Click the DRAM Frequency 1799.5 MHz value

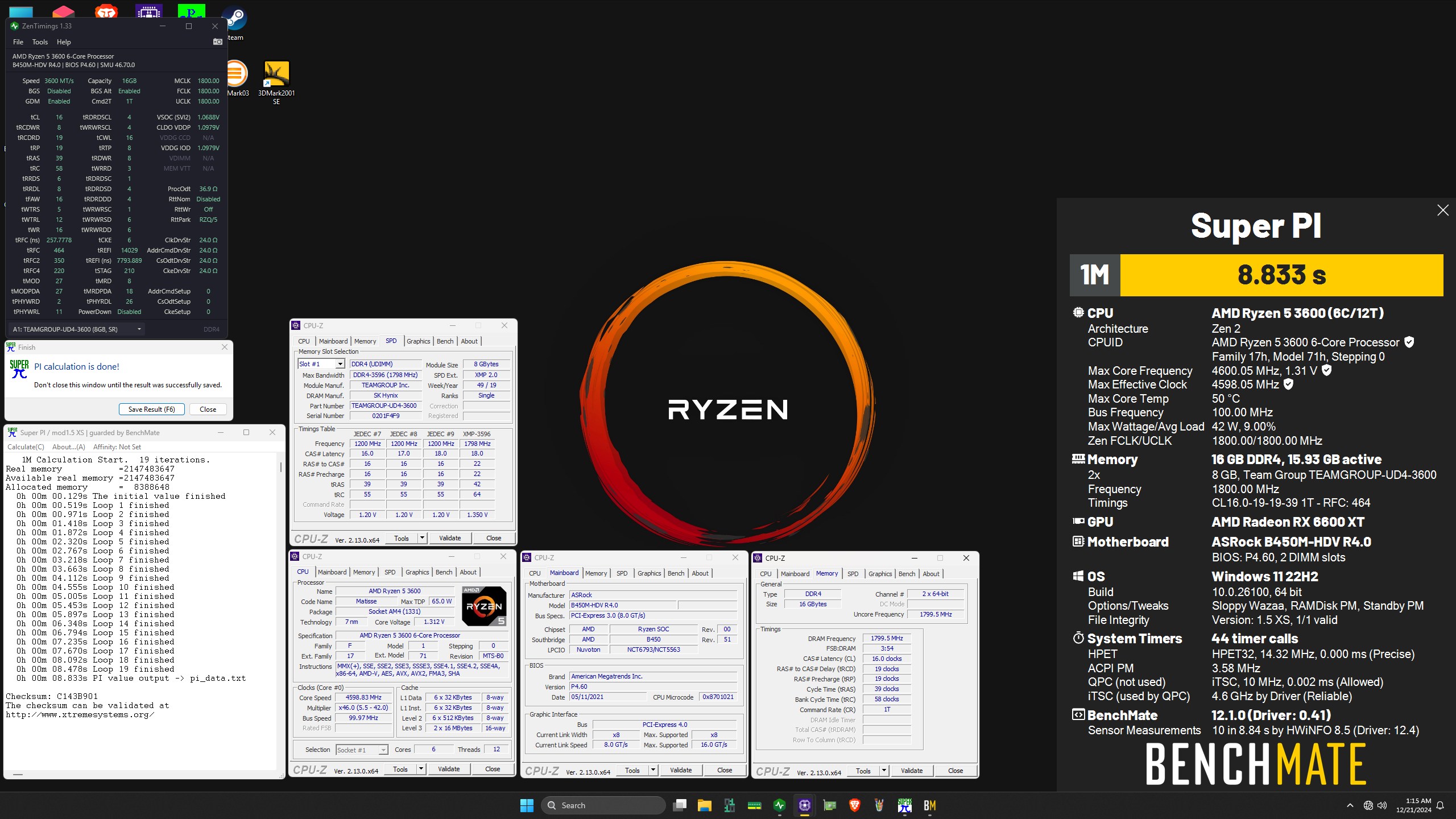tap(887, 639)
